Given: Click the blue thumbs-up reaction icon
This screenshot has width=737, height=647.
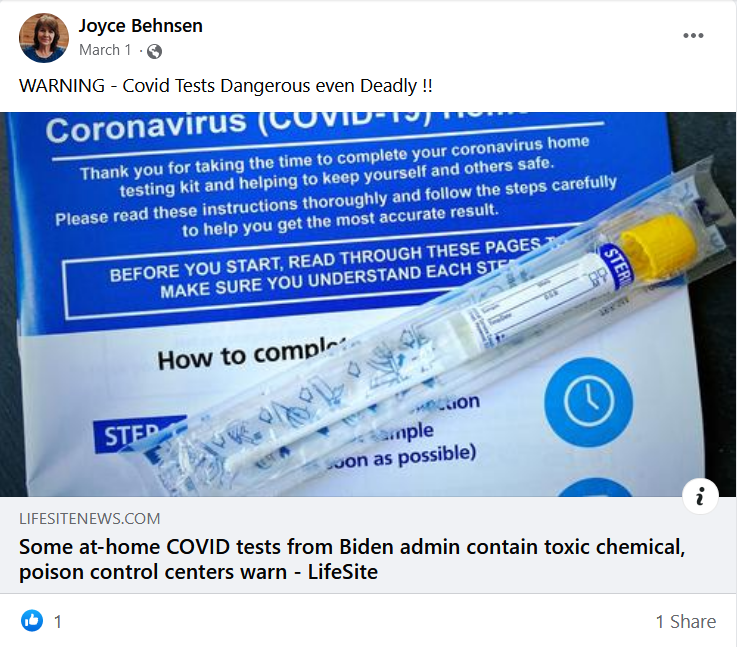Looking at the screenshot, I should (x=32, y=621).
